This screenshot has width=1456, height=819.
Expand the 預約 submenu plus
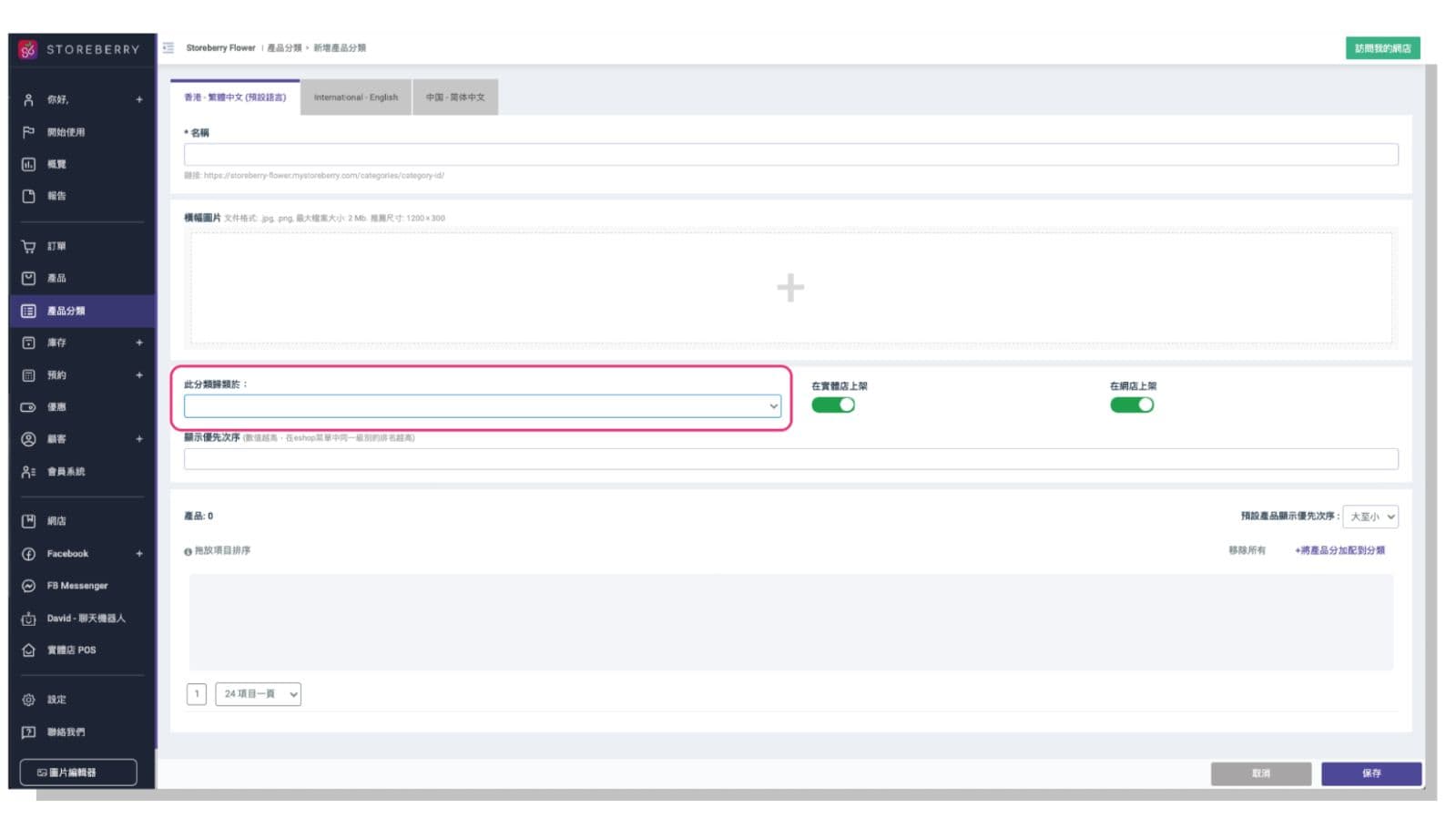coord(139,374)
